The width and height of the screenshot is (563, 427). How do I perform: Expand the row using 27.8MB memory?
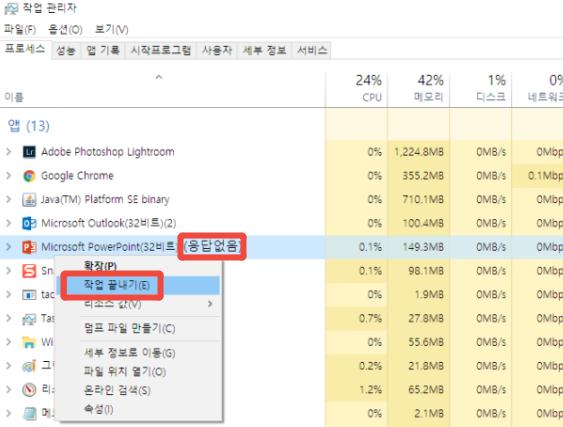pos(9,318)
